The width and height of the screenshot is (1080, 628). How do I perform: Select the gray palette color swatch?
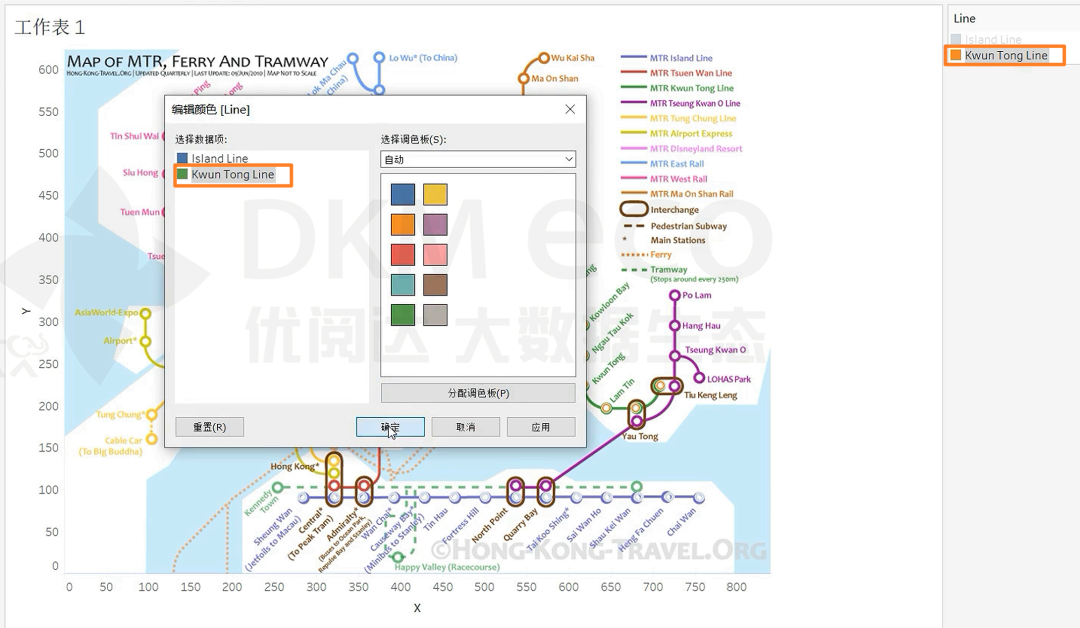pos(435,315)
